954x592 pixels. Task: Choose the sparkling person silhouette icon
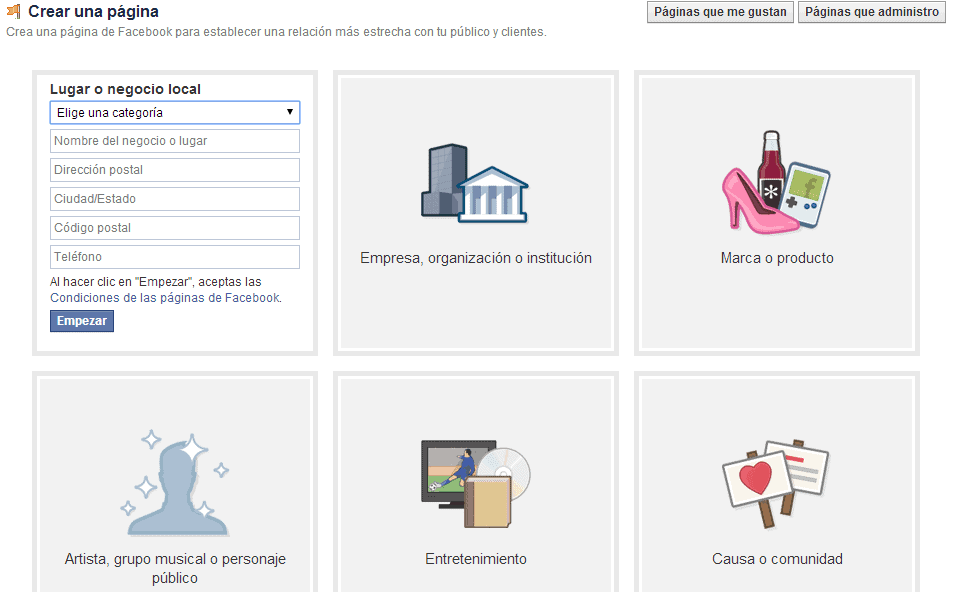click(x=175, y=484)
